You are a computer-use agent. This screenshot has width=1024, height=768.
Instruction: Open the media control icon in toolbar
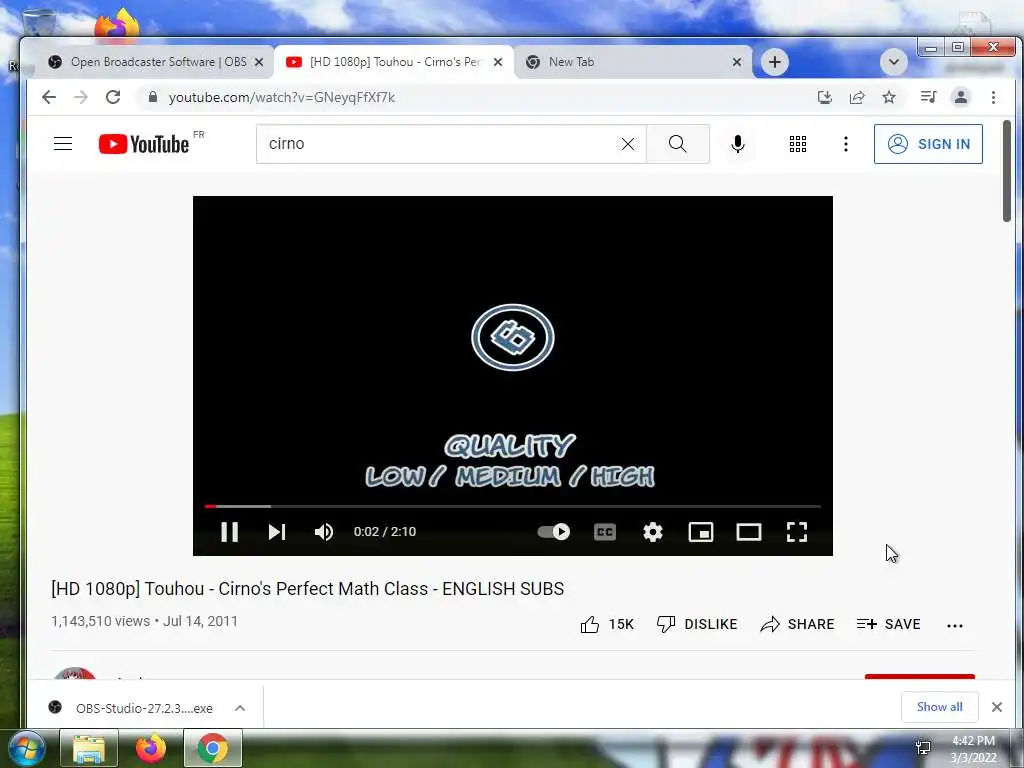pyautogui.click(x=928, y=97)
